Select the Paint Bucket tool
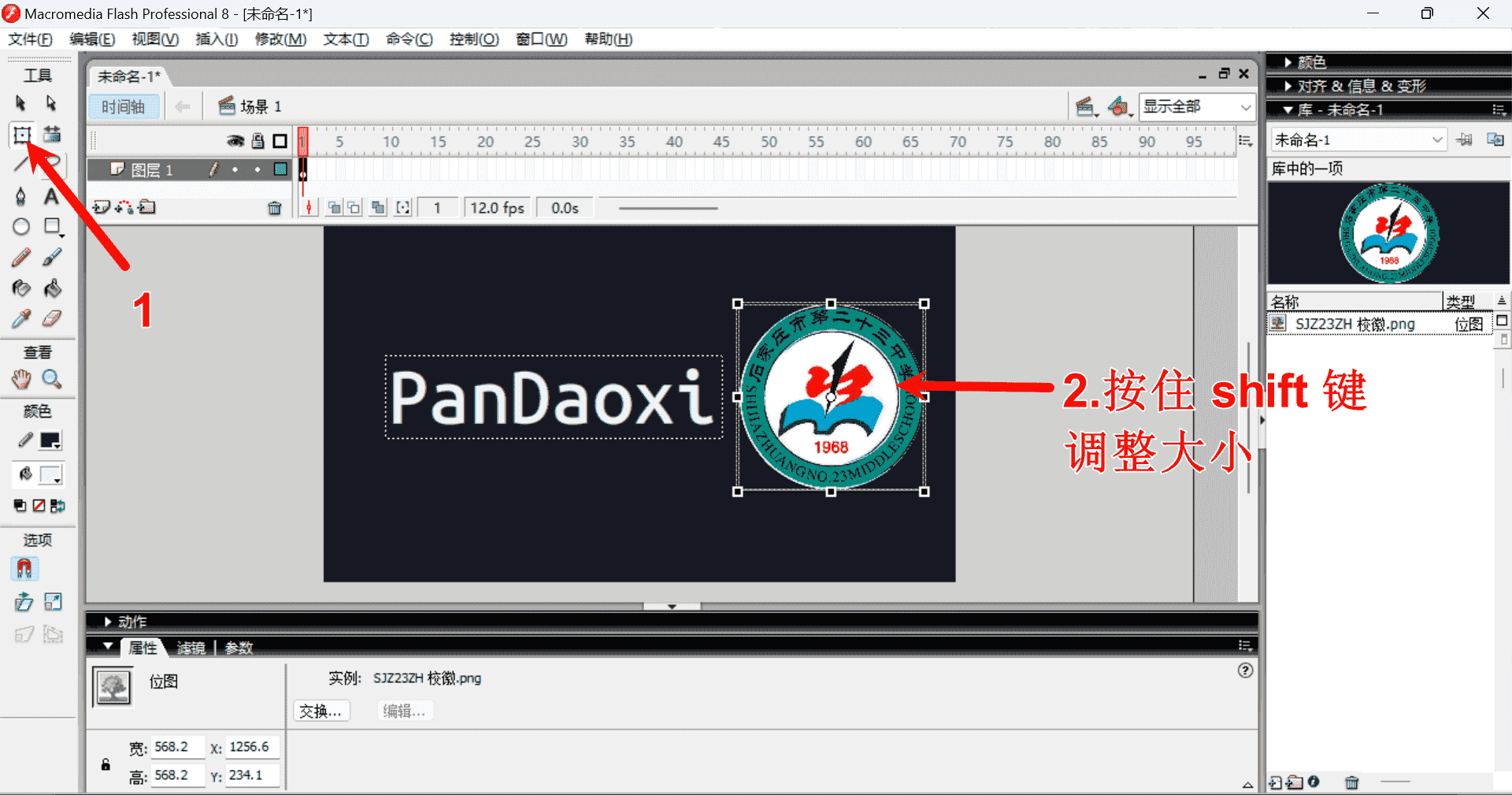The image size is (1512, 795). [x=52, y=288]
